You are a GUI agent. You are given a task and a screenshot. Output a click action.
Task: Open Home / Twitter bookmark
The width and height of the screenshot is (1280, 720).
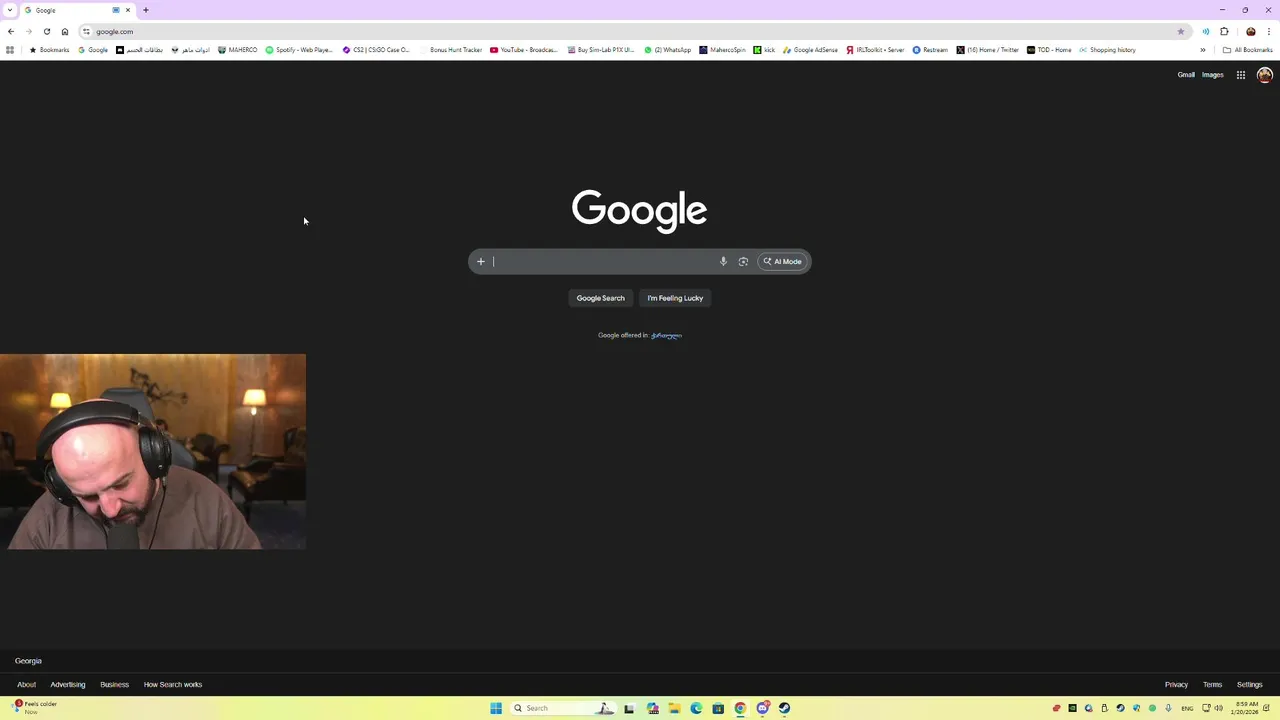987,50
